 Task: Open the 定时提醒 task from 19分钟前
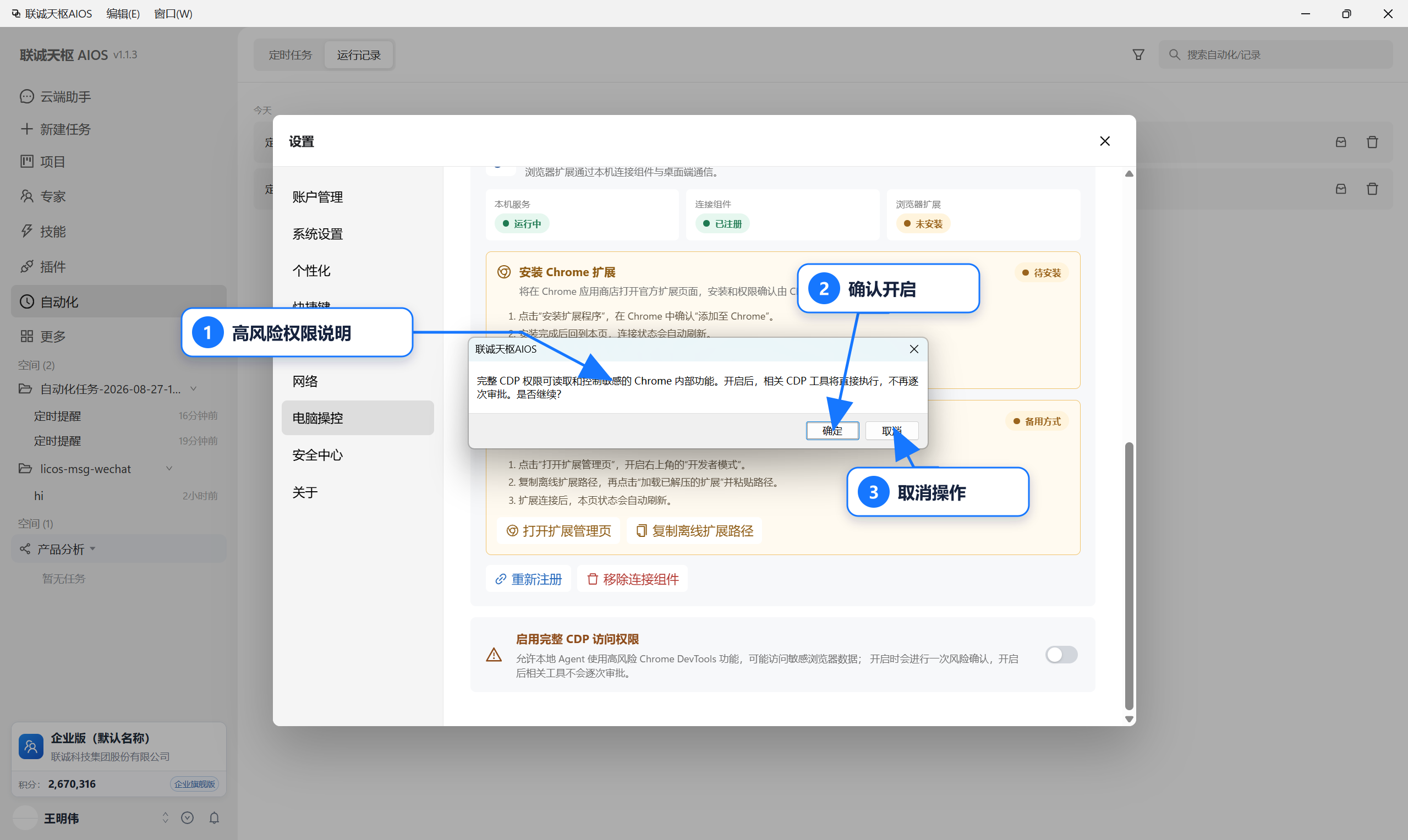coord(119,441)
